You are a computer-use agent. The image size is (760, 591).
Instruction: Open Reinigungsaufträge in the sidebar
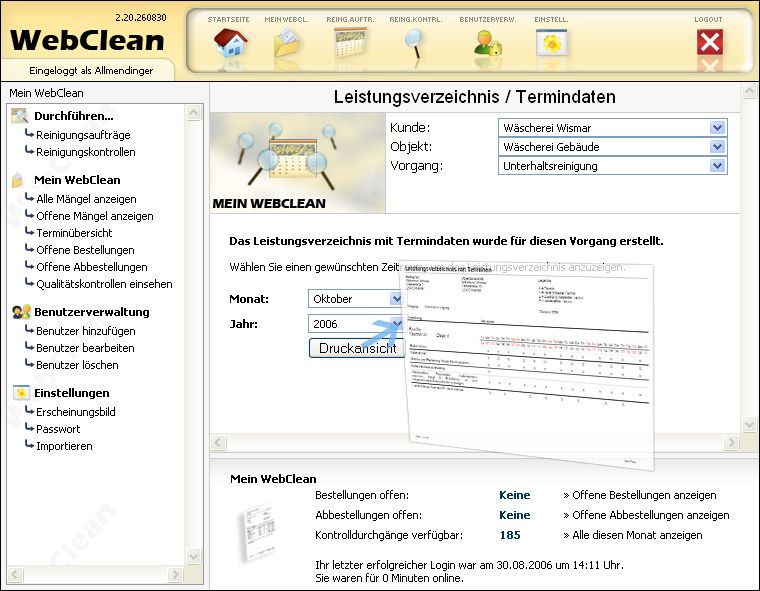[x=83, y=135]
